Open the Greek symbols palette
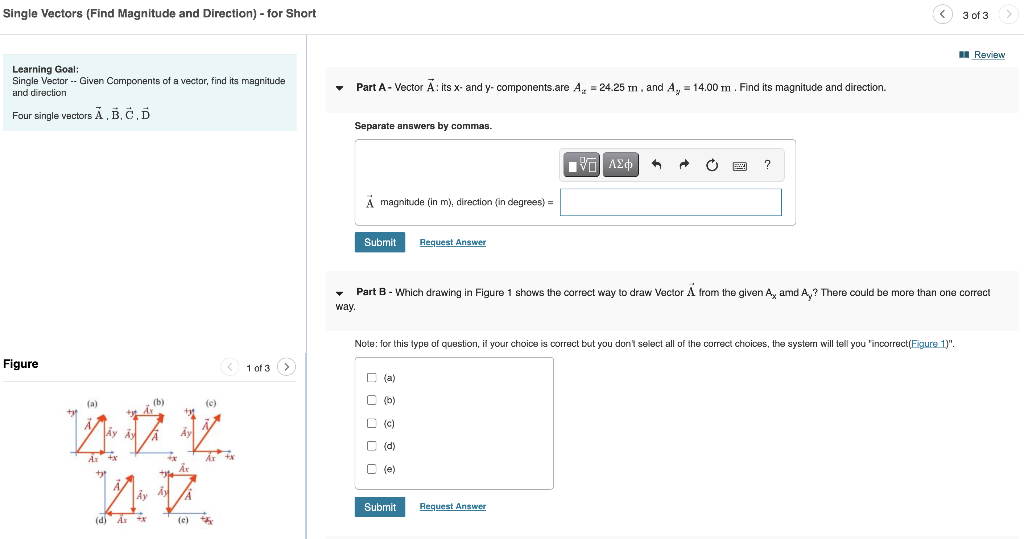 point(620,165)
